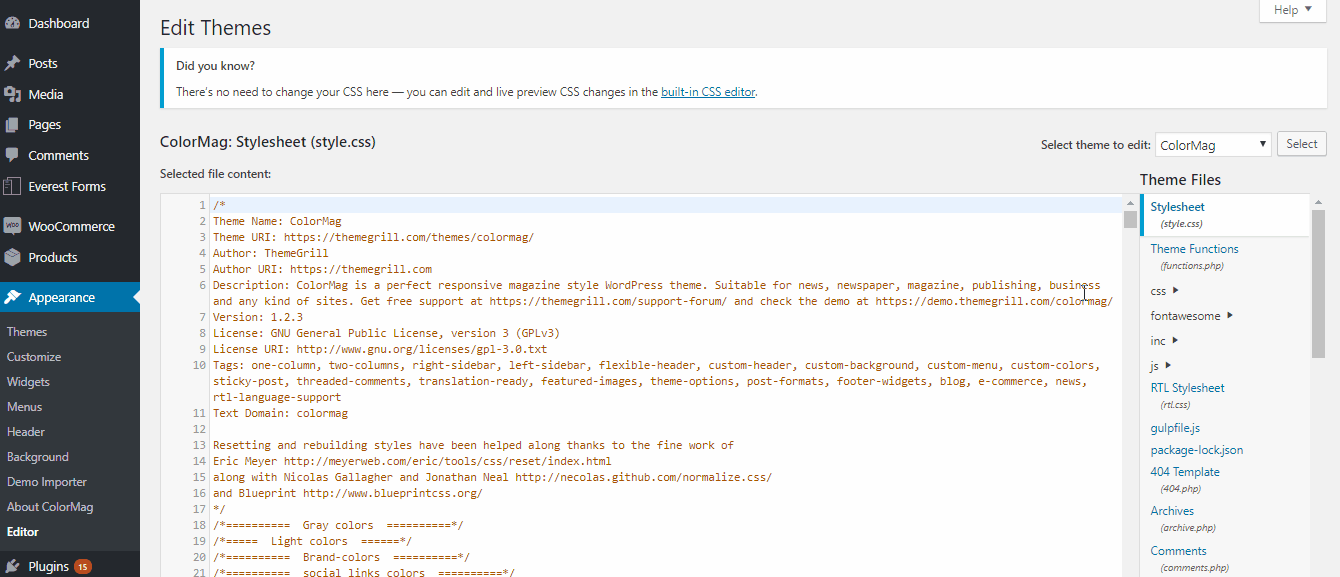The height and width of the screenshot is (577, 1340).
Task: Open package-lock.json file
Action: click(x=1197, y=450)
